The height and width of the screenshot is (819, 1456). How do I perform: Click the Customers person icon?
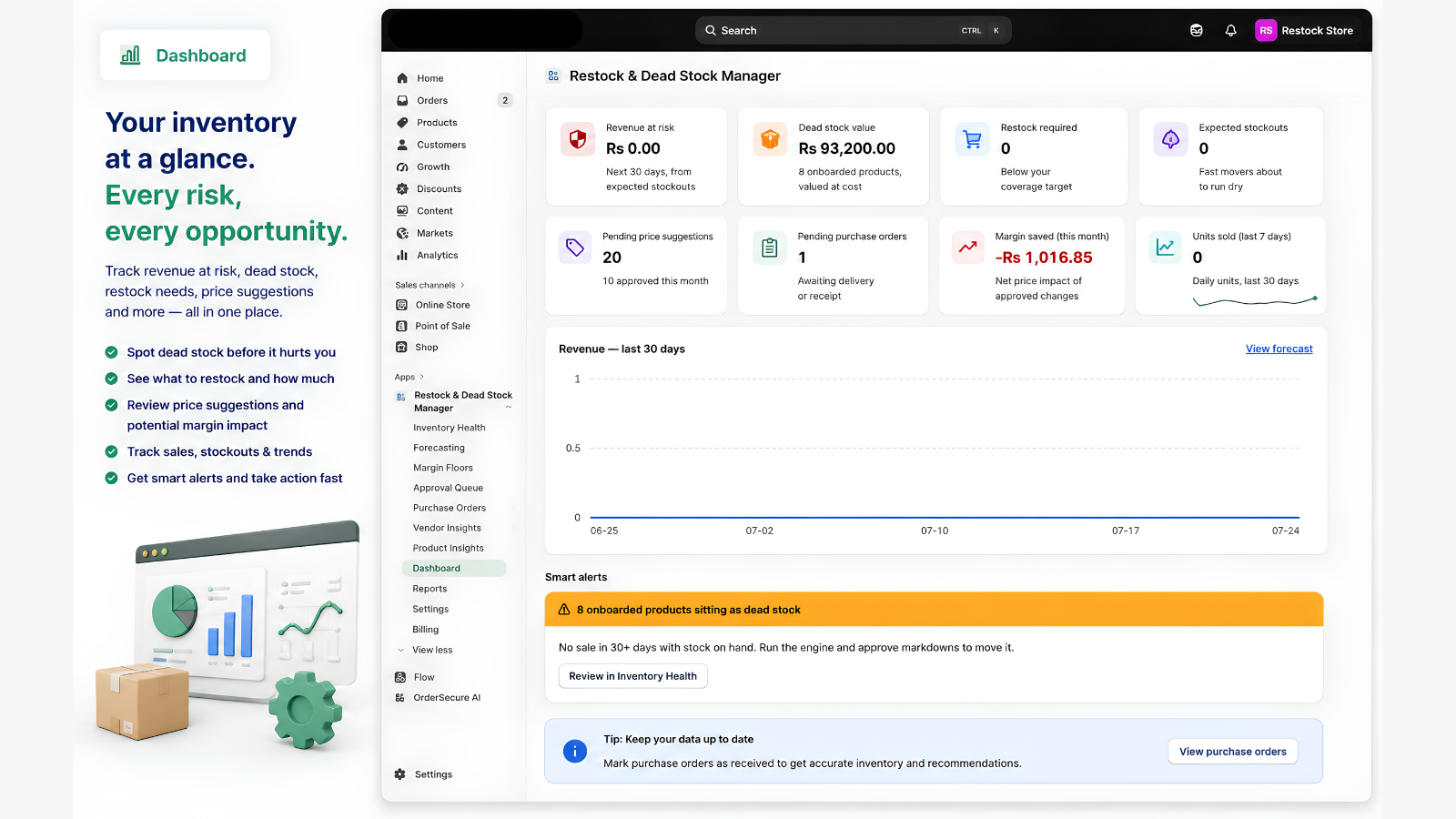402,145
